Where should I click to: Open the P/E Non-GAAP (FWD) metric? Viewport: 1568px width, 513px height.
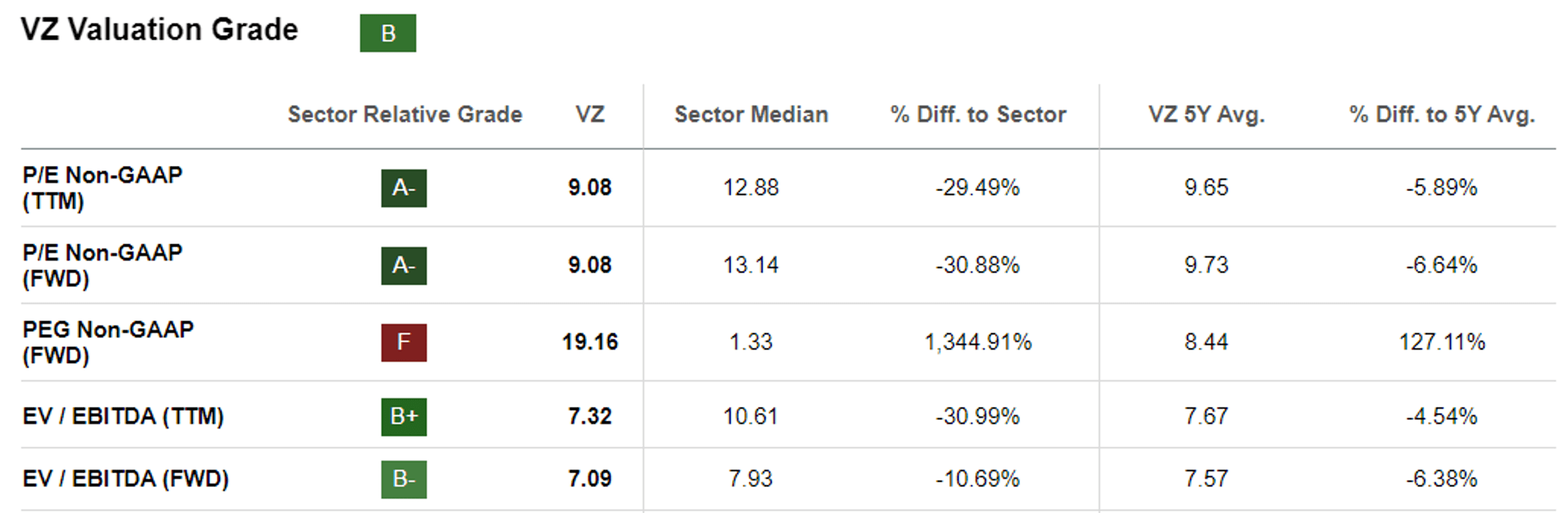pyautogui.click(x=102, y=265)
